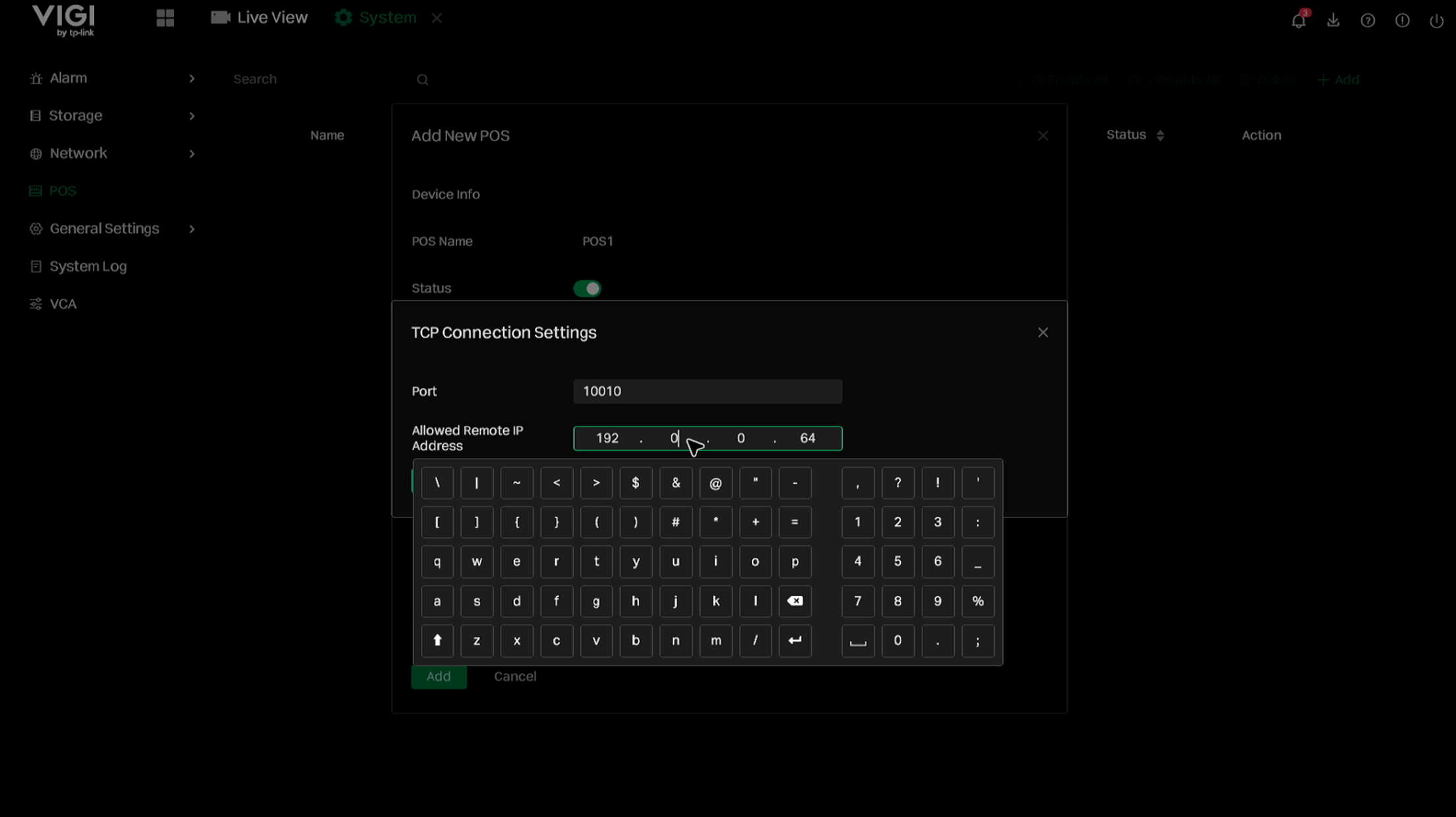The image size is (1456, 817).
Task: Click the shift arrow key
Action: pyautogui.click(x=437, y=640)
